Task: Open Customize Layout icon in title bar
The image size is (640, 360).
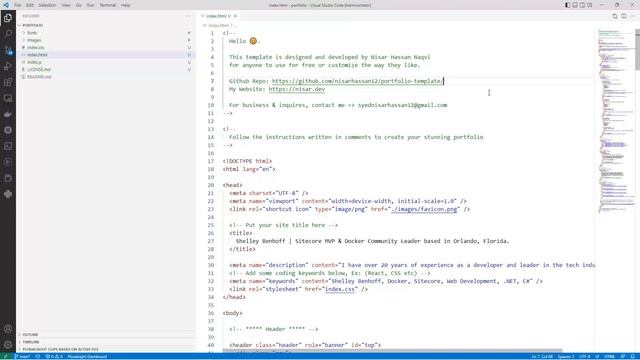Action: click(x=590, y=5)
